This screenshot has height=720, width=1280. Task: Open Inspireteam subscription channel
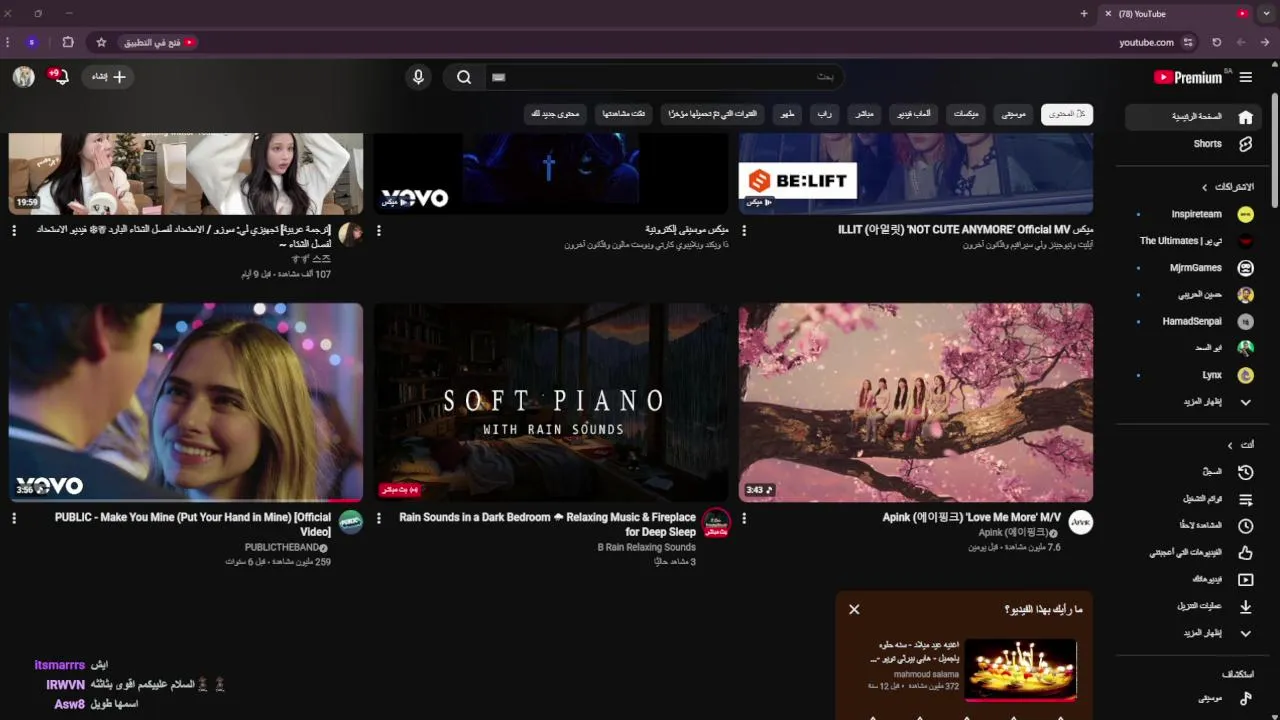tap(1195, 214)
